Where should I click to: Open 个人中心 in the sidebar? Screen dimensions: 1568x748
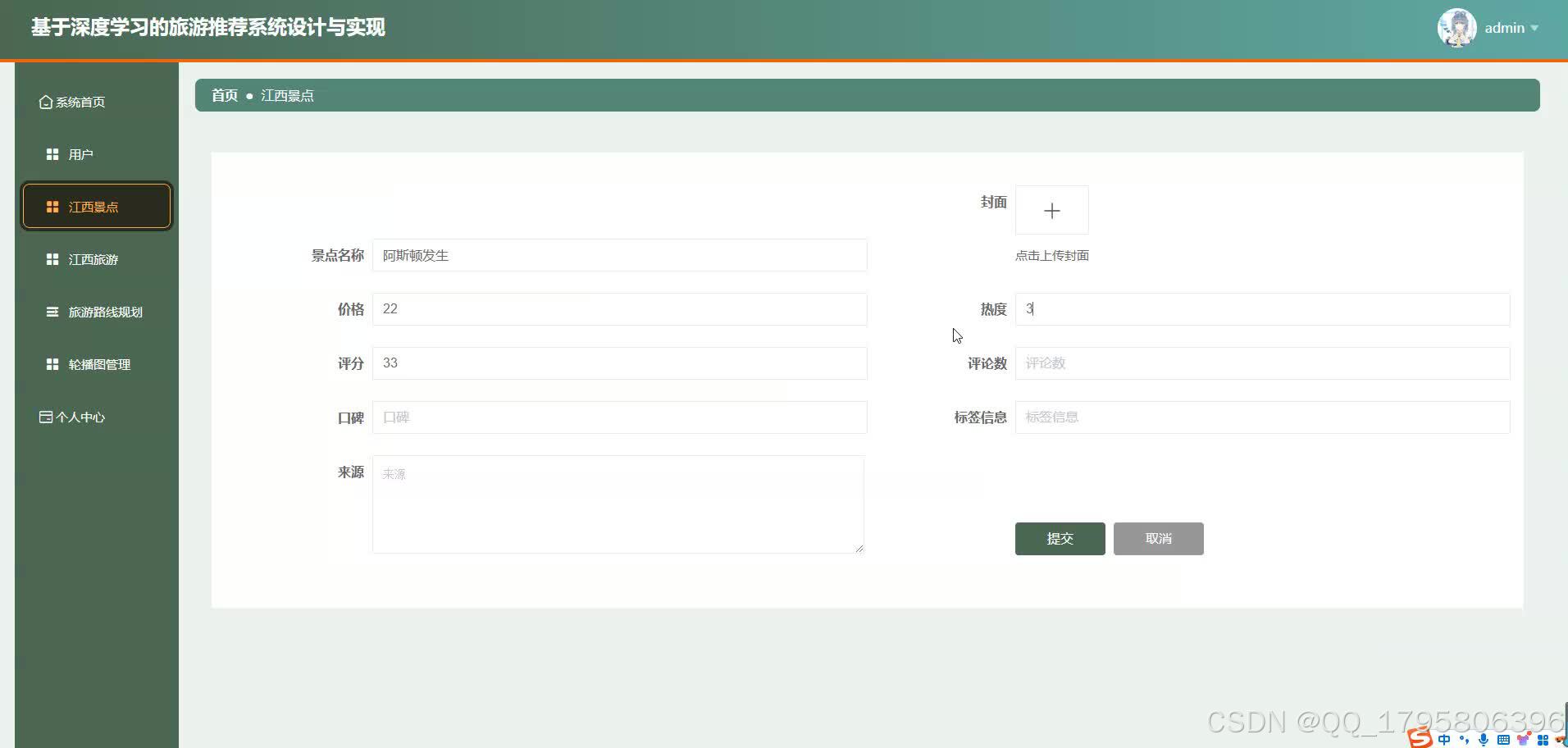tap(97, 417)
